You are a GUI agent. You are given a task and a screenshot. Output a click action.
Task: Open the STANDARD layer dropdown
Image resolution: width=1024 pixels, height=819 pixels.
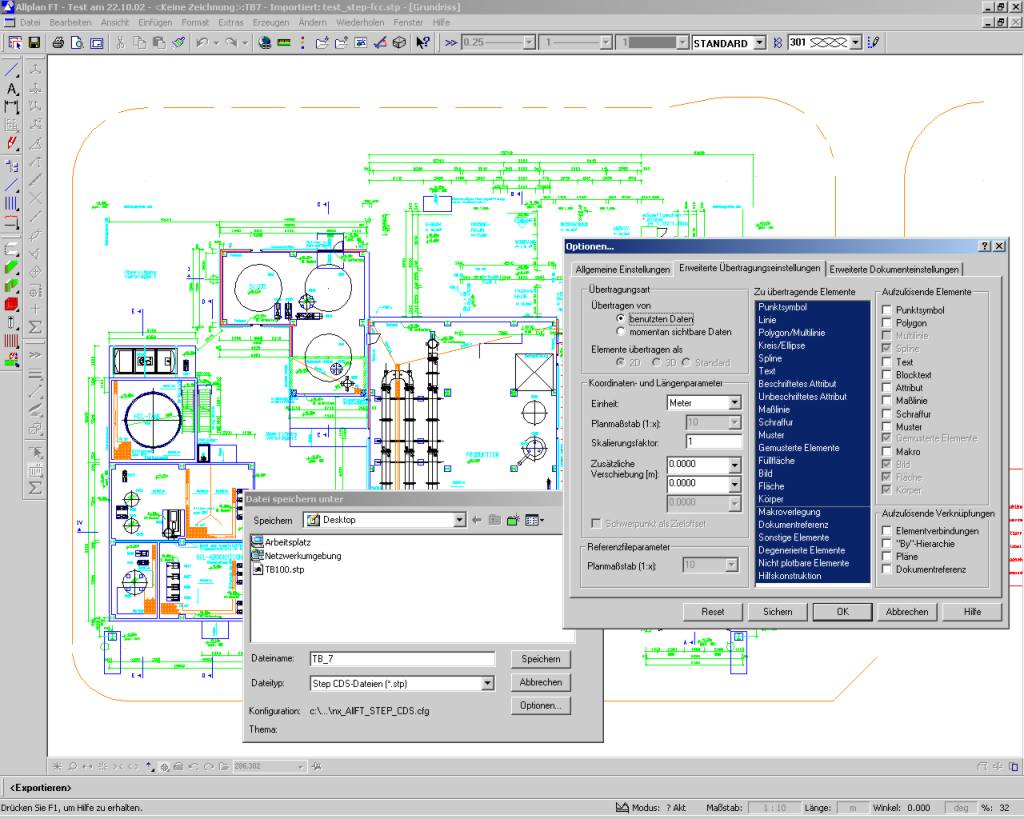759,43
